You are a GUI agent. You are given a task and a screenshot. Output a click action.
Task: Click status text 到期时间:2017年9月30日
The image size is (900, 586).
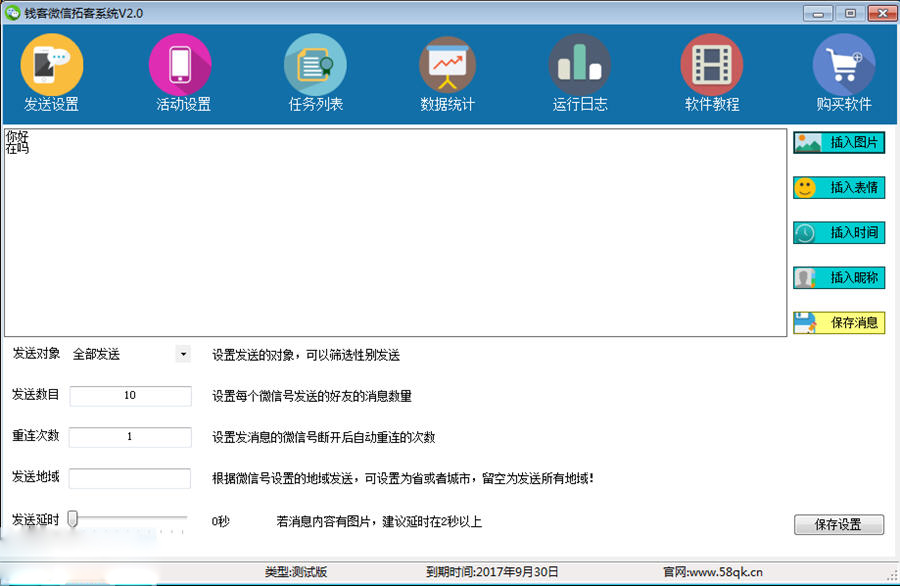click(492, 572)
